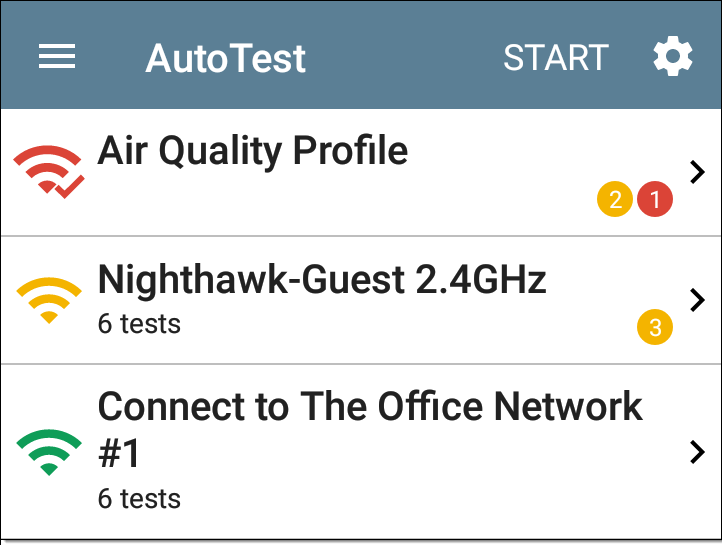Click the AutoTest title text
The image size is (722, 545).
point(225,58)
